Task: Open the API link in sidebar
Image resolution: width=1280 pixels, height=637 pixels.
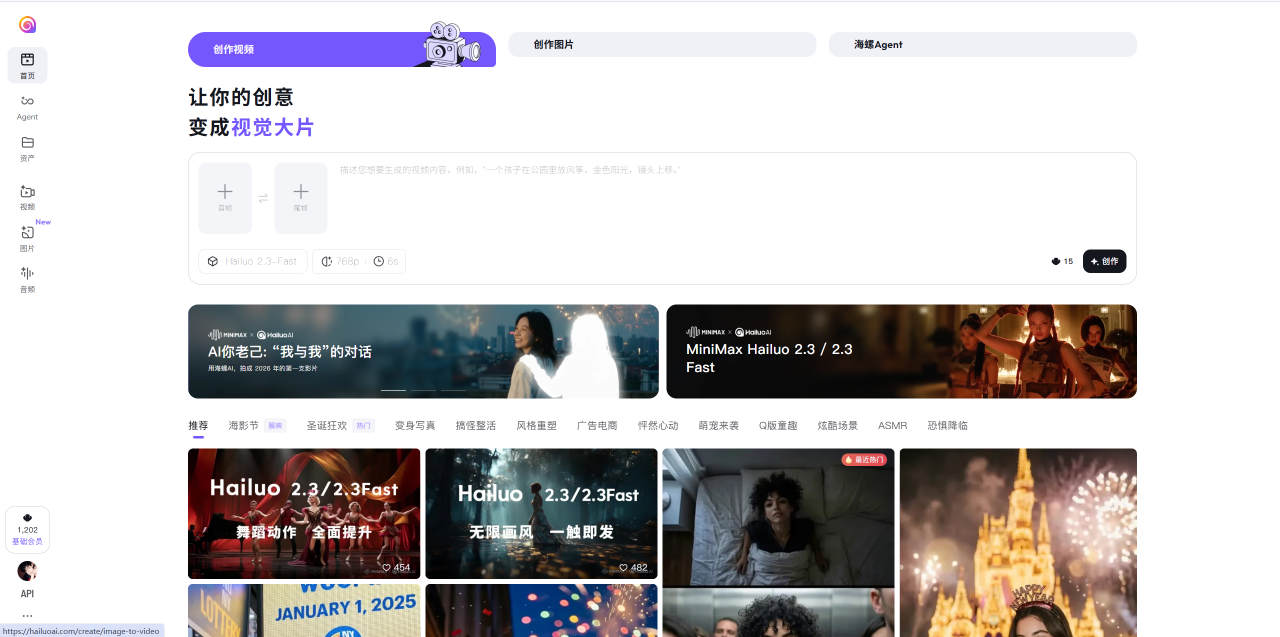Action: click(27, 594)
